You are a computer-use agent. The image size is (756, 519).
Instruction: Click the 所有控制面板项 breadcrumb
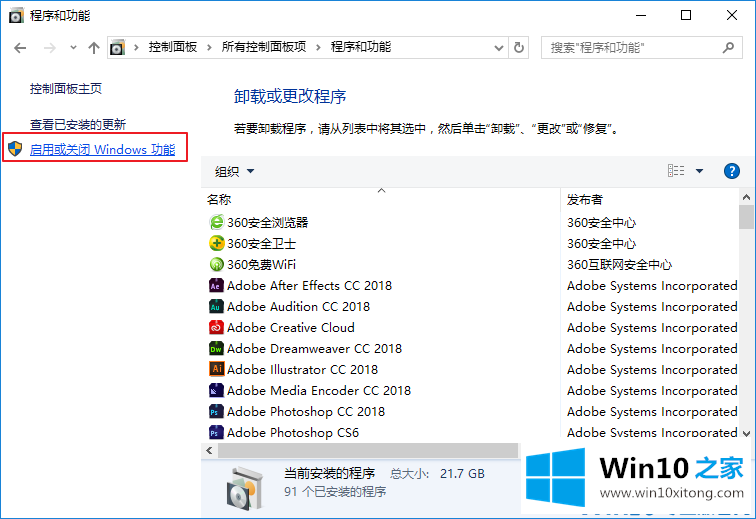tap(264, 47)
